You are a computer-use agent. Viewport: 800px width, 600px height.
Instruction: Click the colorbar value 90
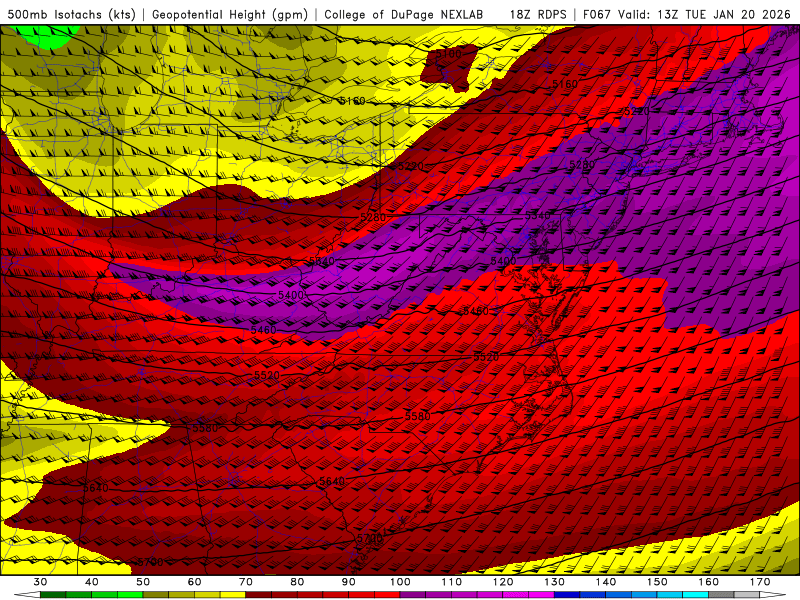pyautogui.click(x=349, y=582)
